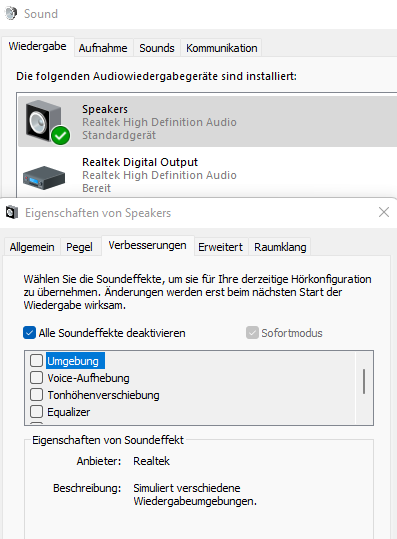Open the Raumklang tab

tap(280, 247)
